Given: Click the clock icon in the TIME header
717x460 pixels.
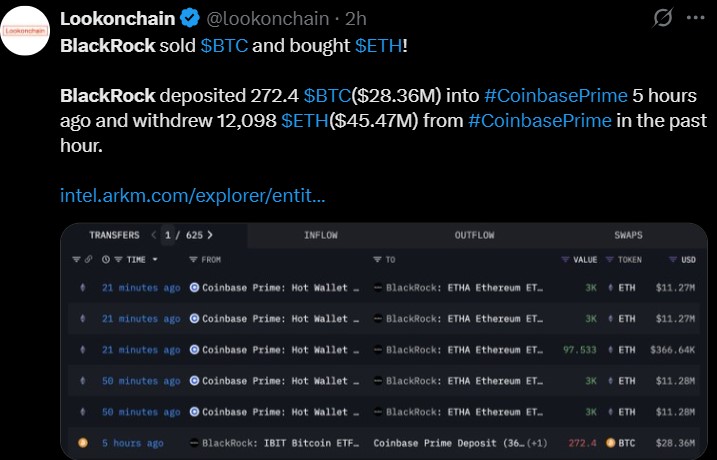Looking at the screenshot, I should tap(105, 260).
